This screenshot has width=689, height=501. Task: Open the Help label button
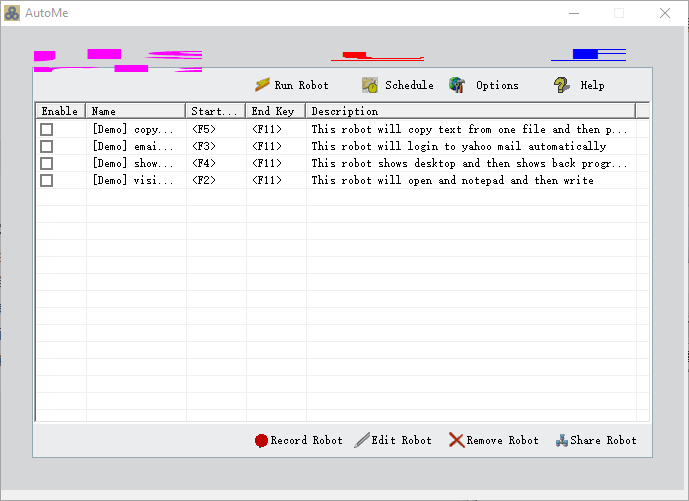pos(592,85)
